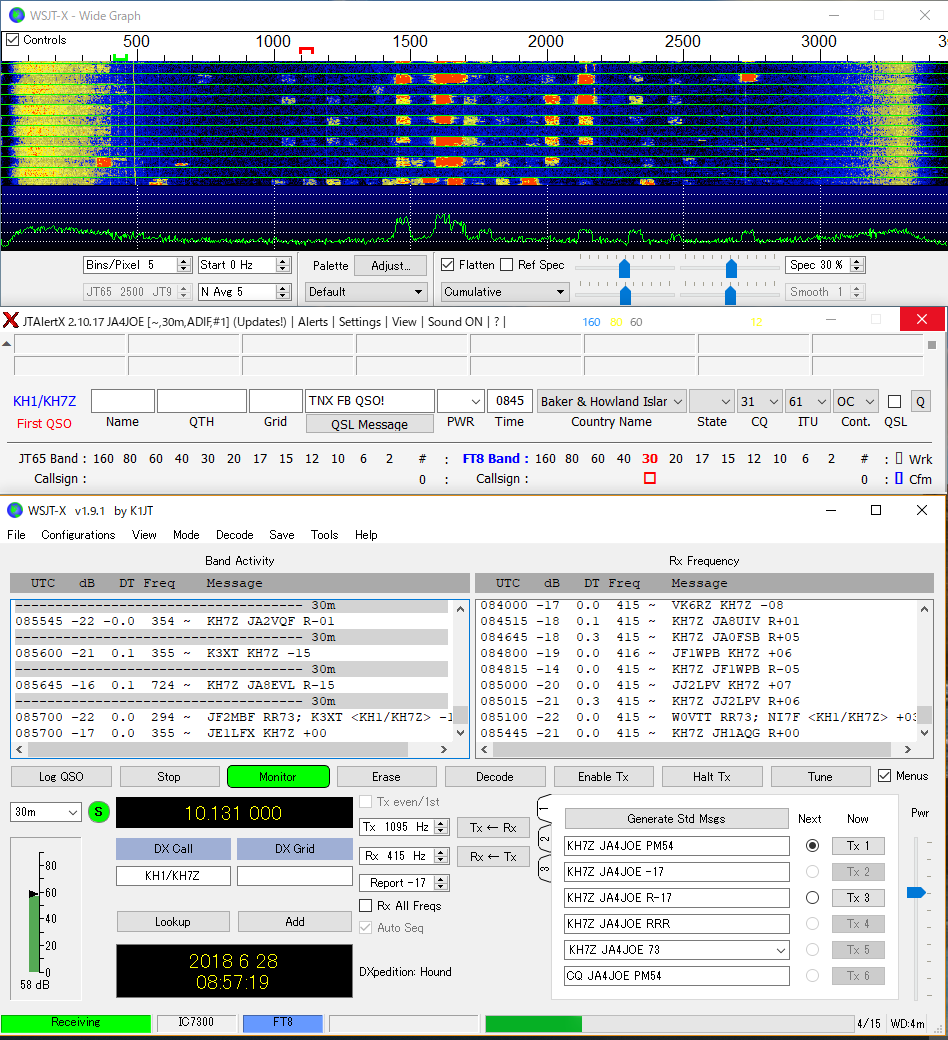Click the JTAlertX callsign row collapse arrow
The height and width of the screenshot is (1040, 948).
(x=7, y=344)
